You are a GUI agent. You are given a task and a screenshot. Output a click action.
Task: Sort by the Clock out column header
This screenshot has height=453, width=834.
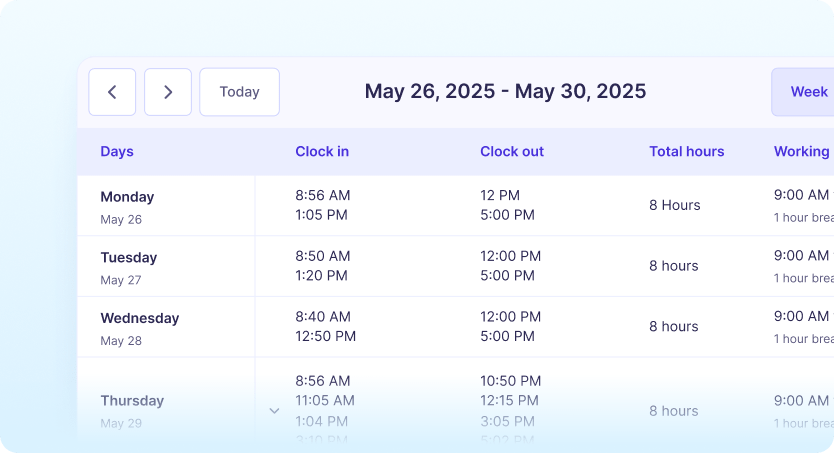coord(512,152)
